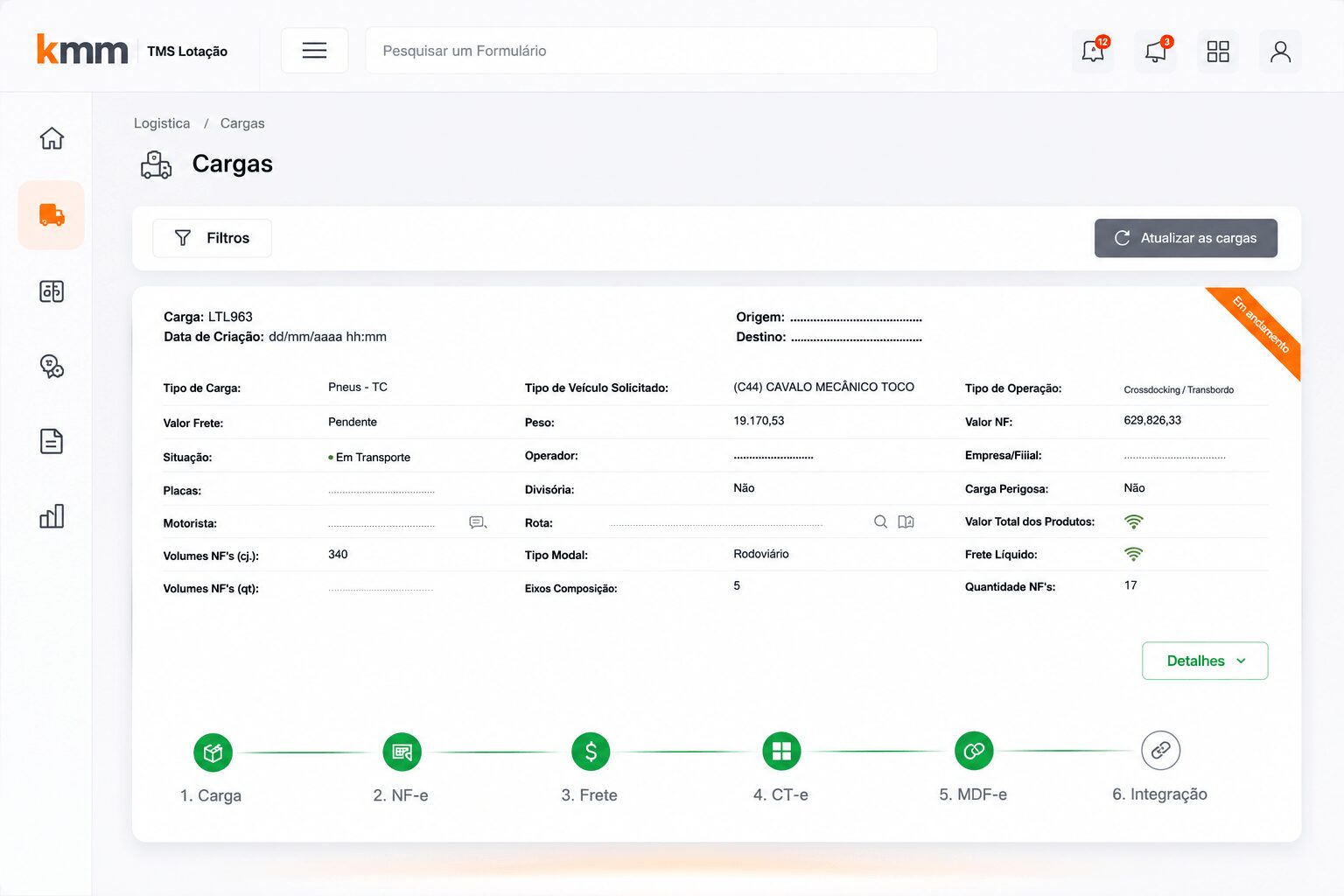Open the Rota map book icon
The image size is (1344, 896).
click(906, 521)
